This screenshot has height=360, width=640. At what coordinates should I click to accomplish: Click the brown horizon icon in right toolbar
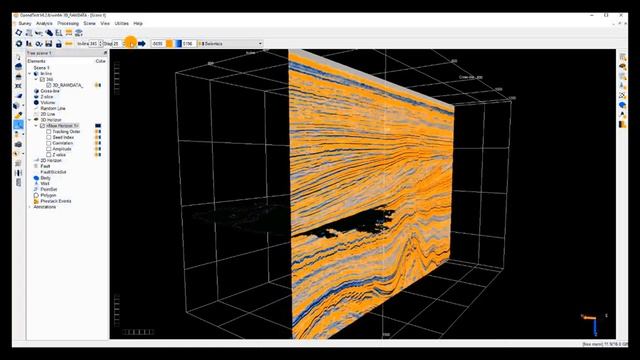coord(622,67)
